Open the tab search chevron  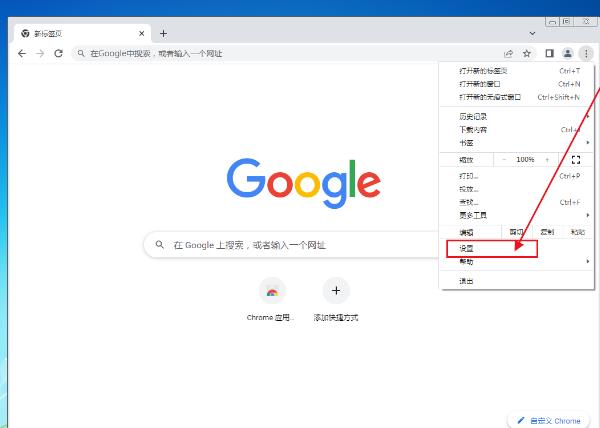[532, 34]
